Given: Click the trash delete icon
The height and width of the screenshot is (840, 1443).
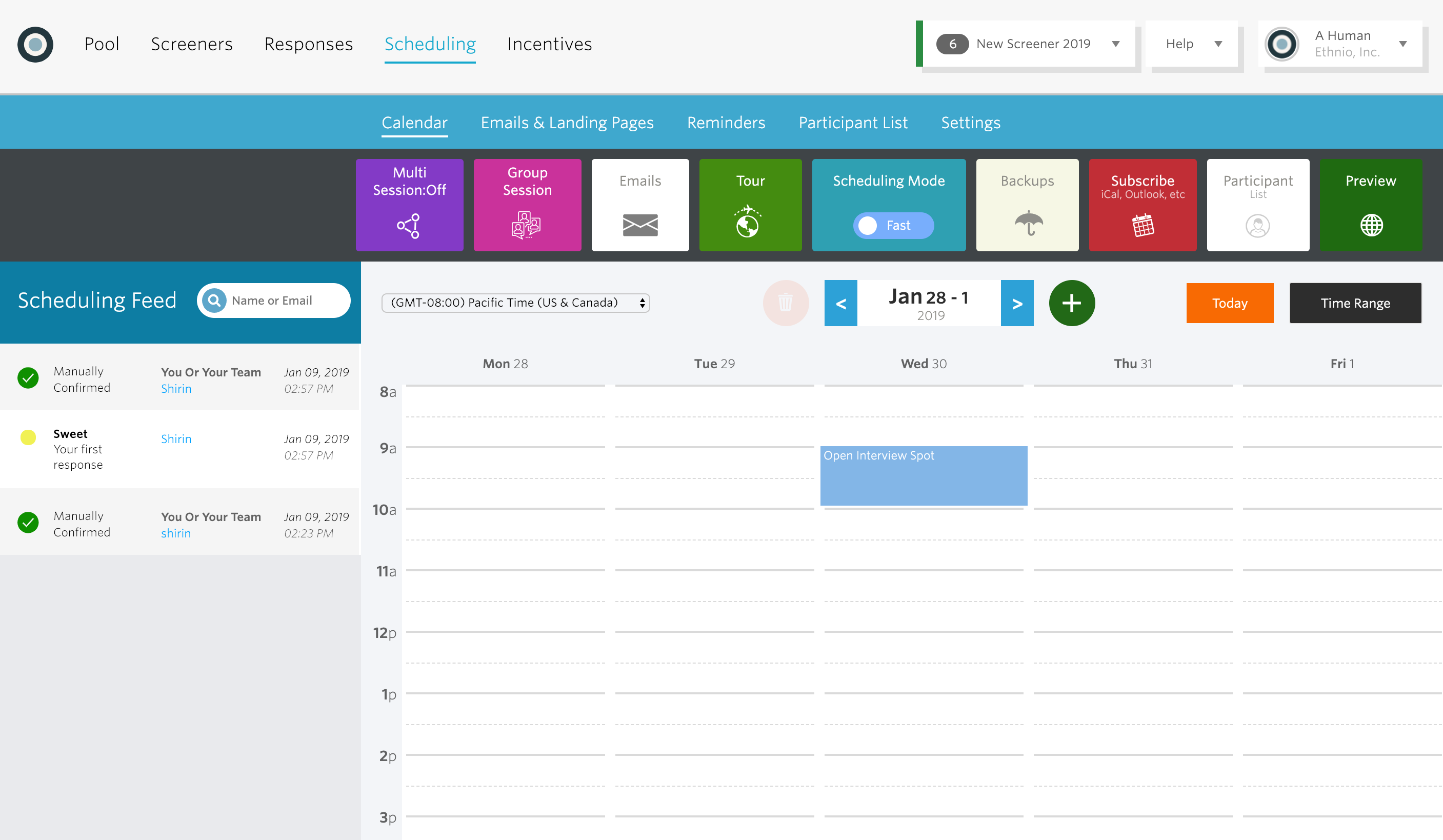Looking at the screenshot, I should tap(786, 303).
